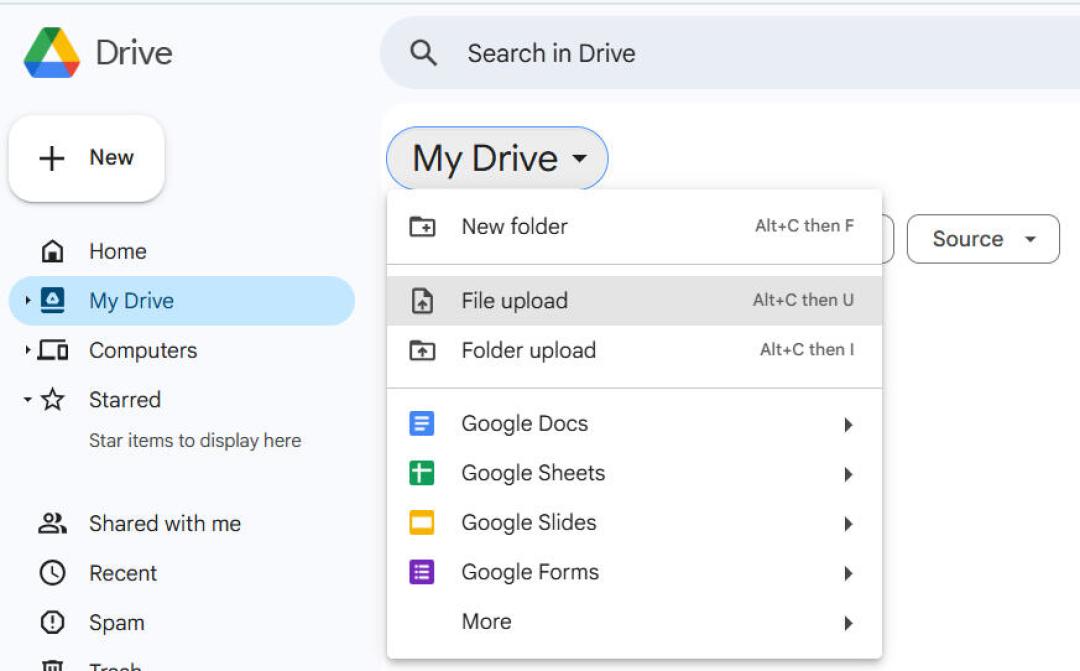The image size is (1080, 671).
Task: Click the blue Google Docs icon
Action: click(x=422, y=423)
